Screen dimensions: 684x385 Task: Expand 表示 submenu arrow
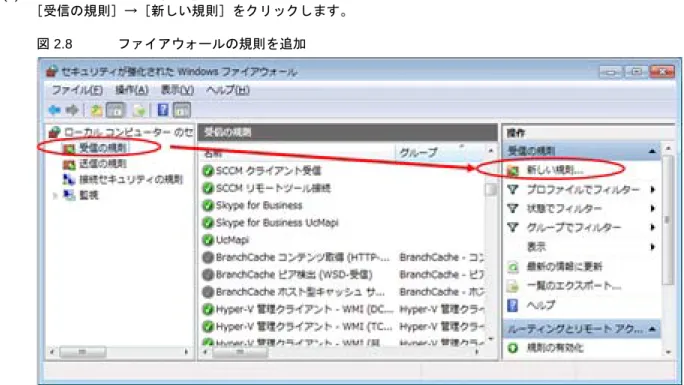tap(653, 247)
